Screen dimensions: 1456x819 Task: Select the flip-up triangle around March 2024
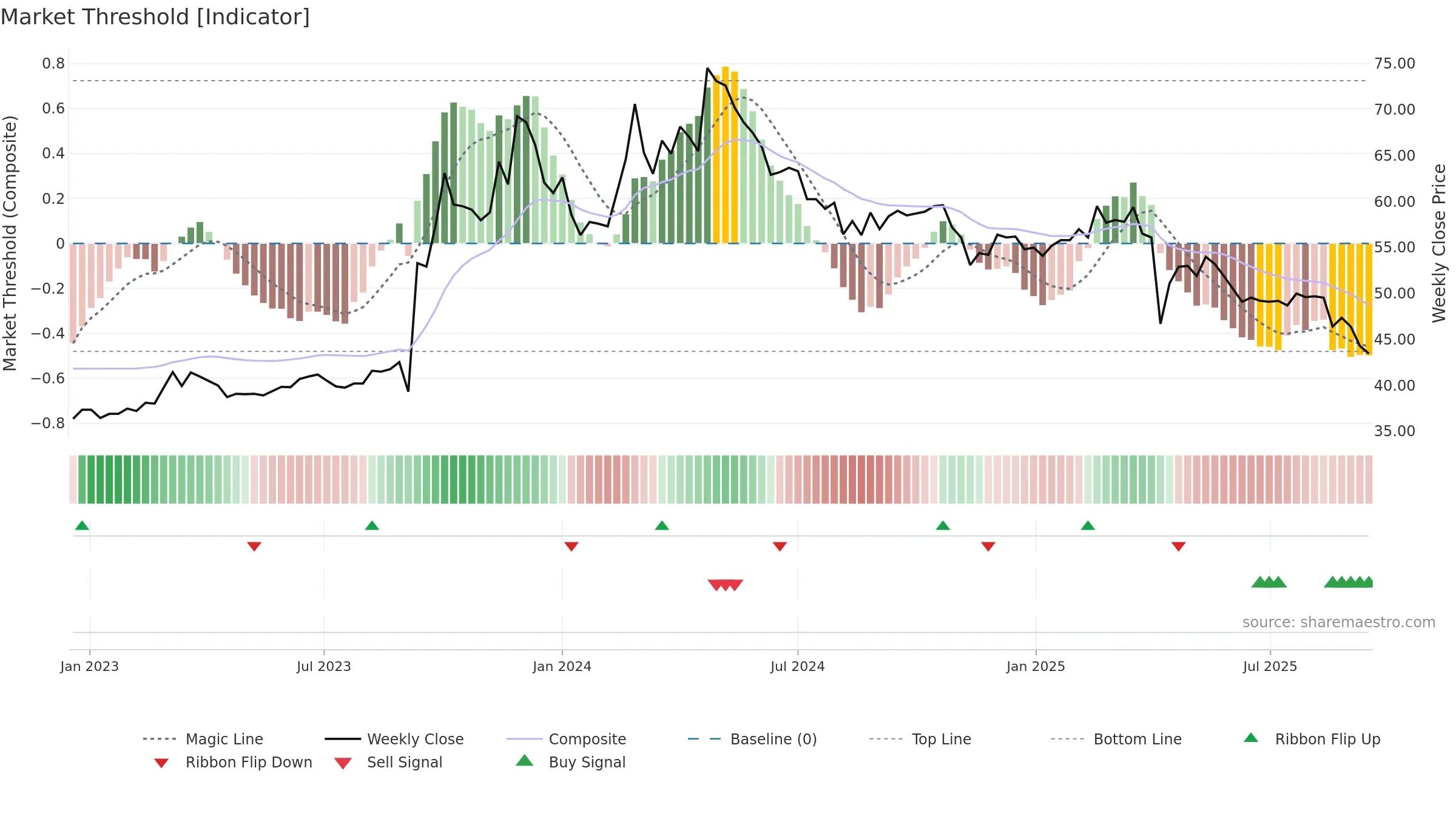click(x=662, y=525)
